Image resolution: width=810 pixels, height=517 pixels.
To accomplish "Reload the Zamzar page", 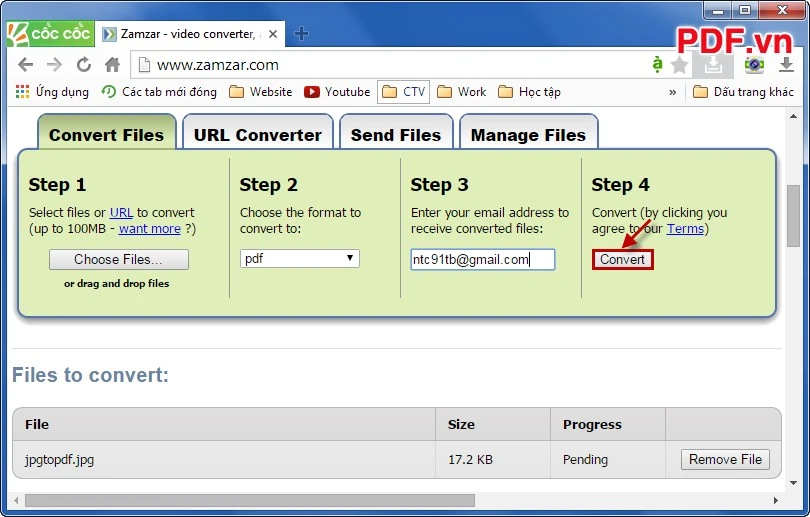I will pos(84,65).
